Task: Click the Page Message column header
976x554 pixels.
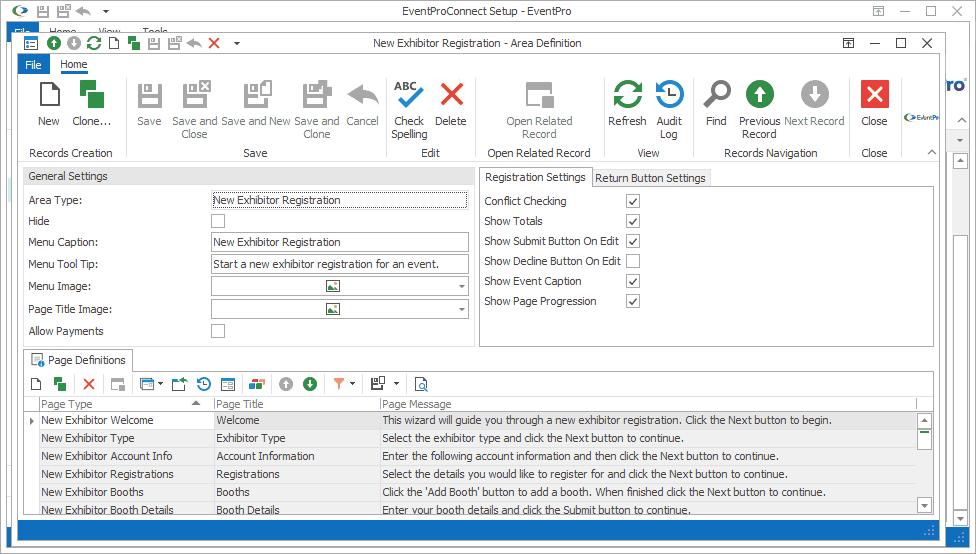Action: [648, 404]
